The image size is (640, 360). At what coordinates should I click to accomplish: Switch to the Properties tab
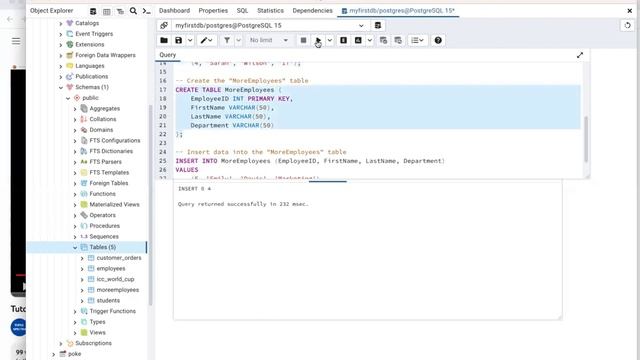[x=213, y=11]
